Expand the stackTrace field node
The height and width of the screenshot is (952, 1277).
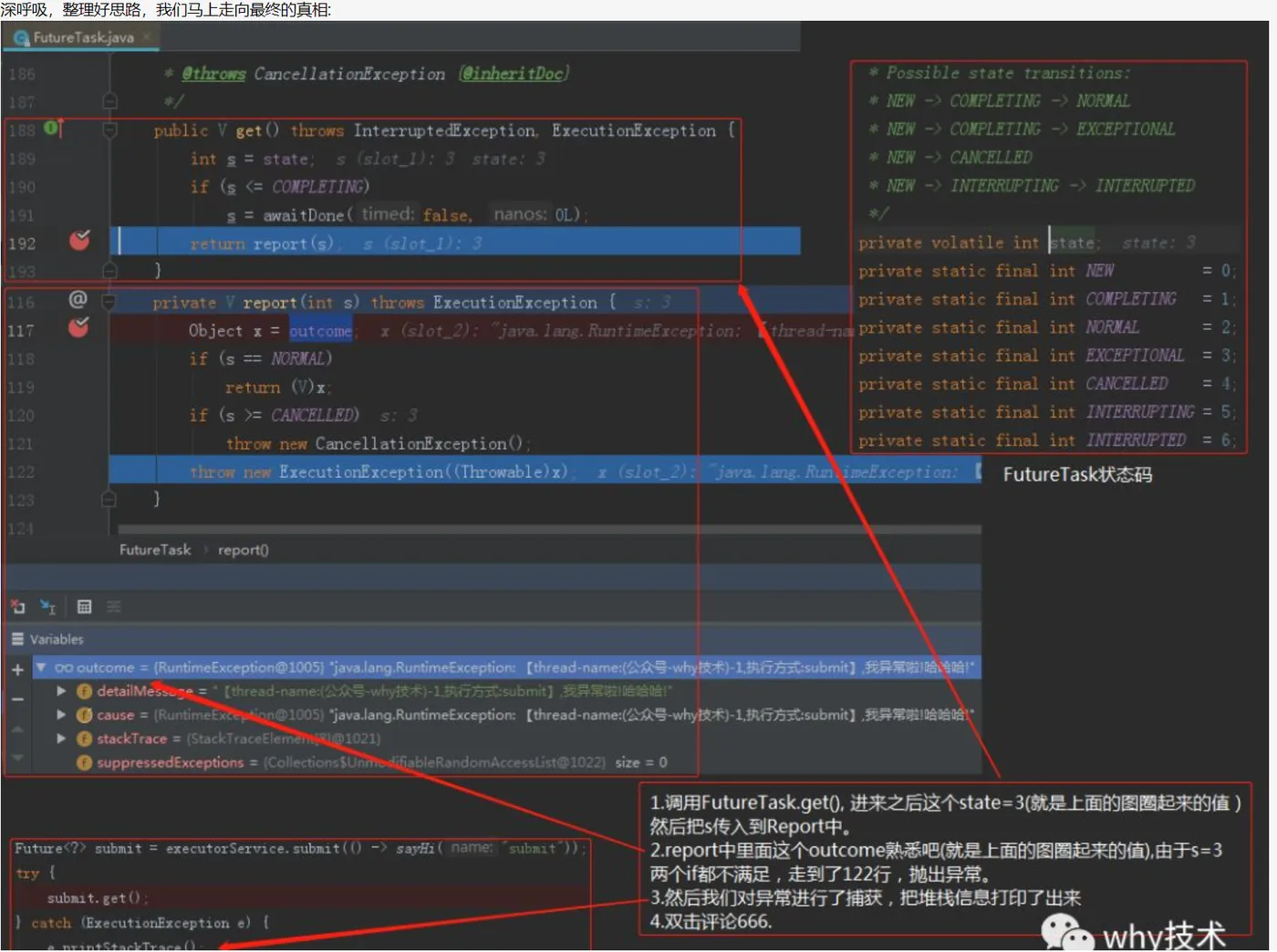(61, 739)
